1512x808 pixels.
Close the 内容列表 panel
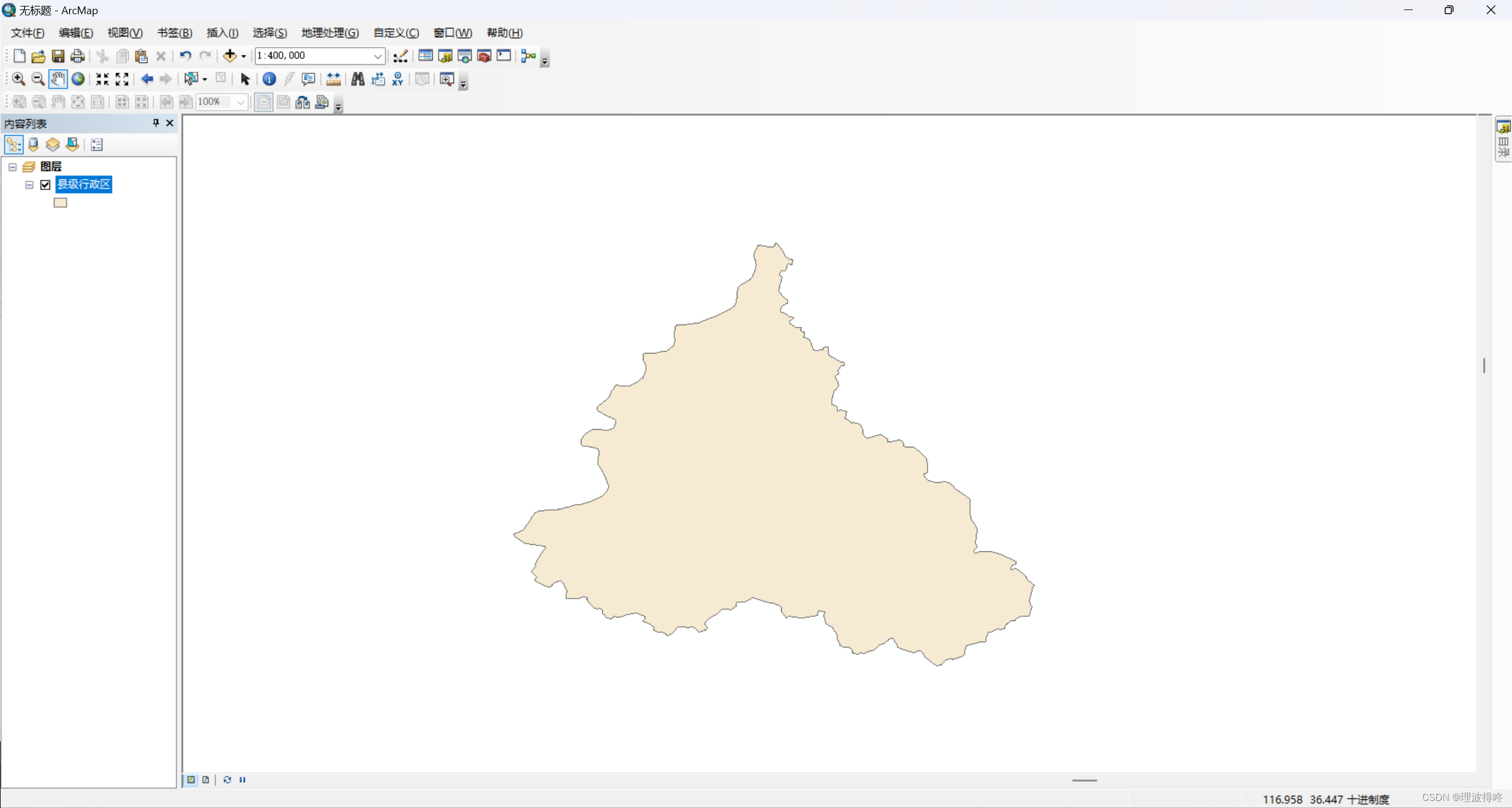pos(170,123)
